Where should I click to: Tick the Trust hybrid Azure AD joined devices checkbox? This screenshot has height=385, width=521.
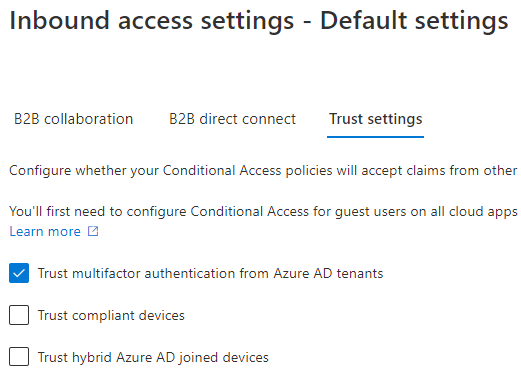19,357
